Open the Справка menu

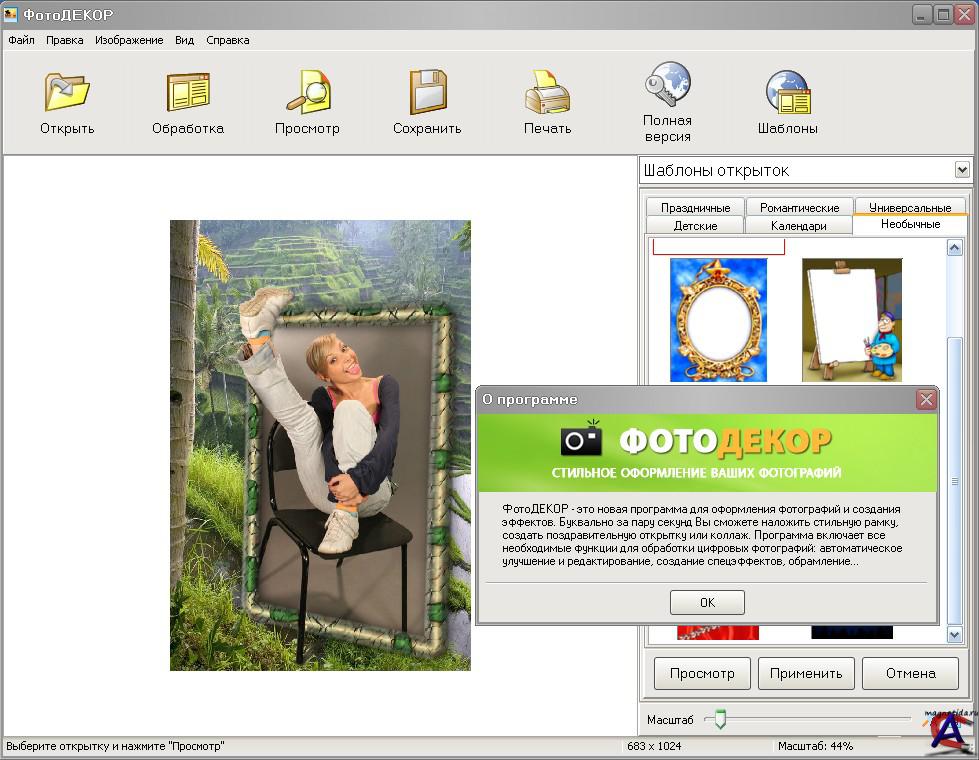pos(228,40)
